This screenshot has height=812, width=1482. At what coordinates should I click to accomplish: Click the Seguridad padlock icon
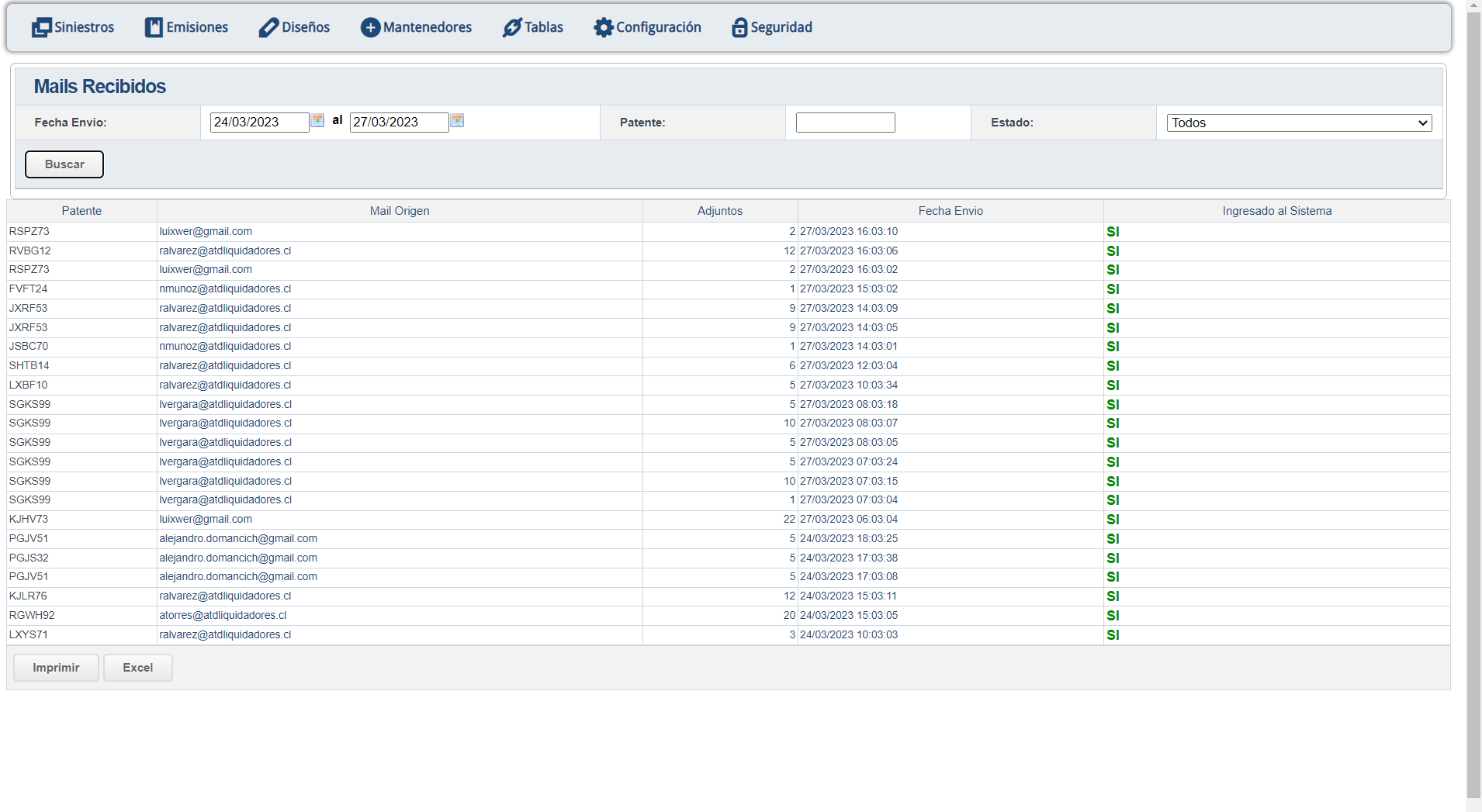(x=739, y=28)
